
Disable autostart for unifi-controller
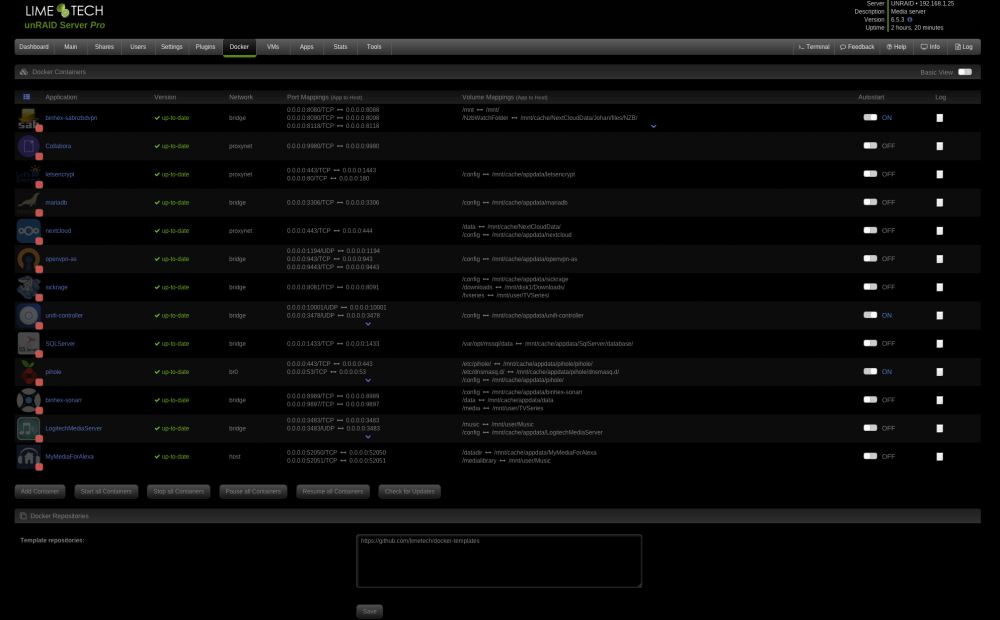coord(870,315)
